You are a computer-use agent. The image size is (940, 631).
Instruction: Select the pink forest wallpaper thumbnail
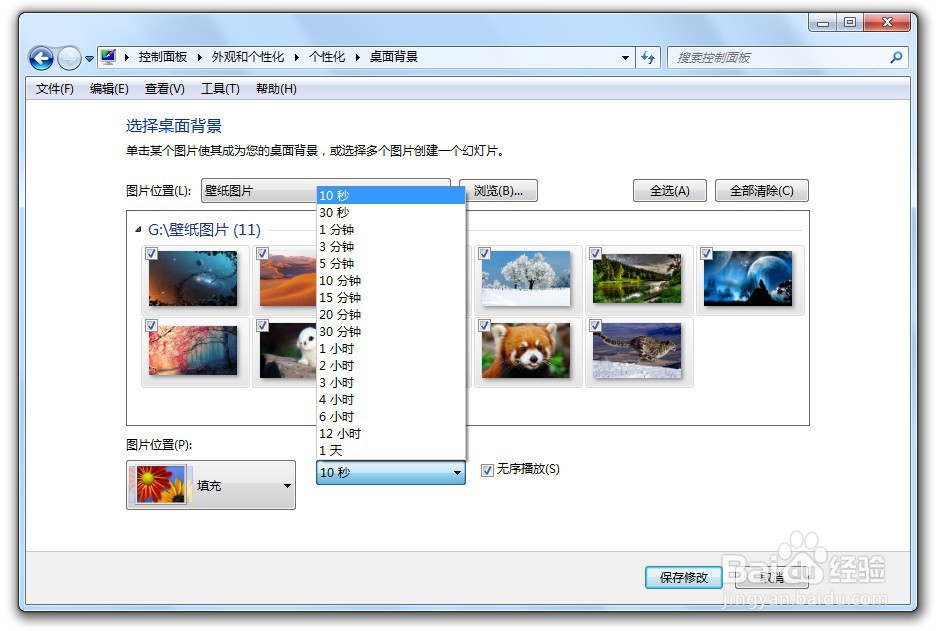click(193, 351)
